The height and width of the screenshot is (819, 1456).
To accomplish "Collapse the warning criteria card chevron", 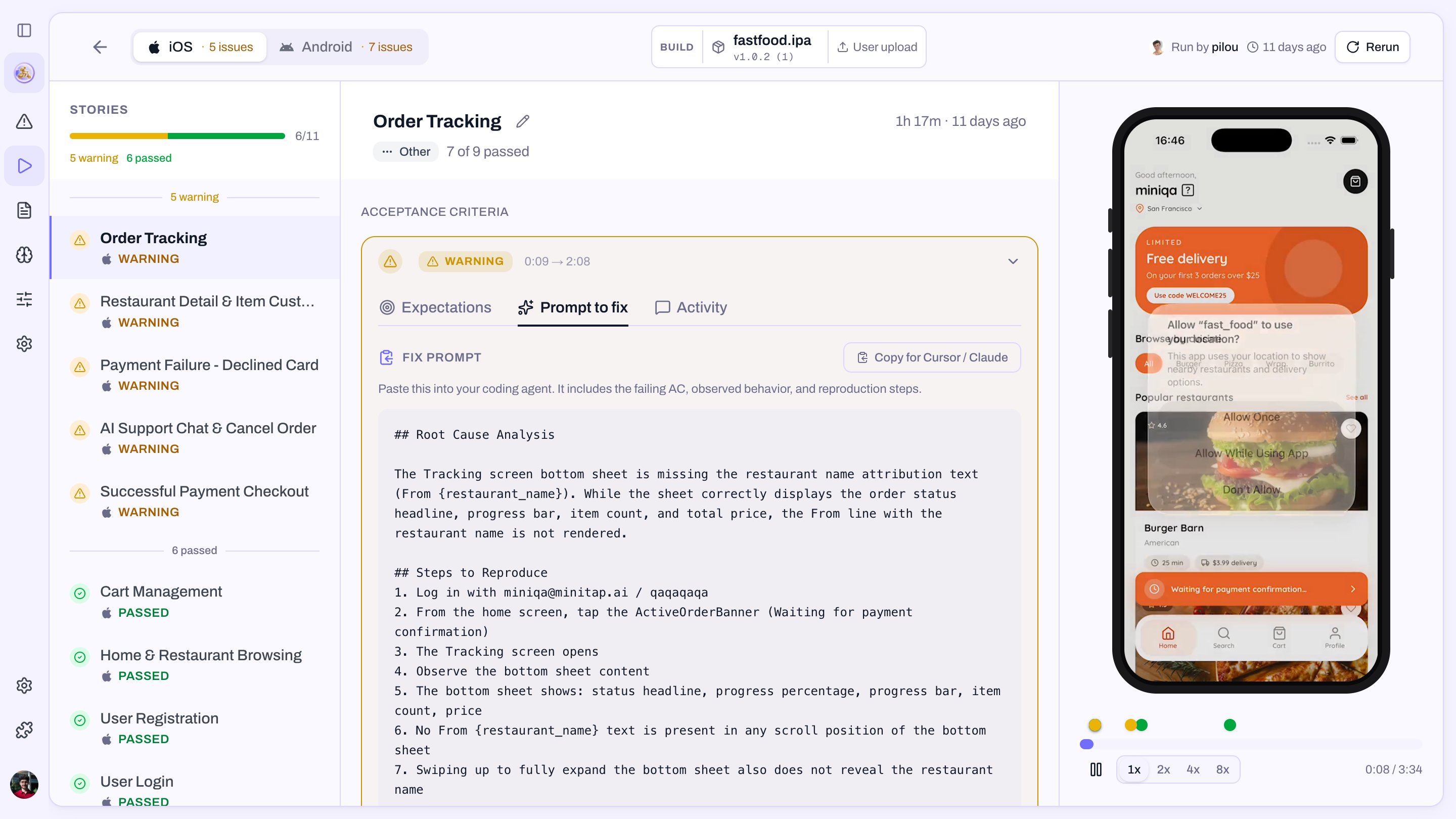I will [1013, 261].
